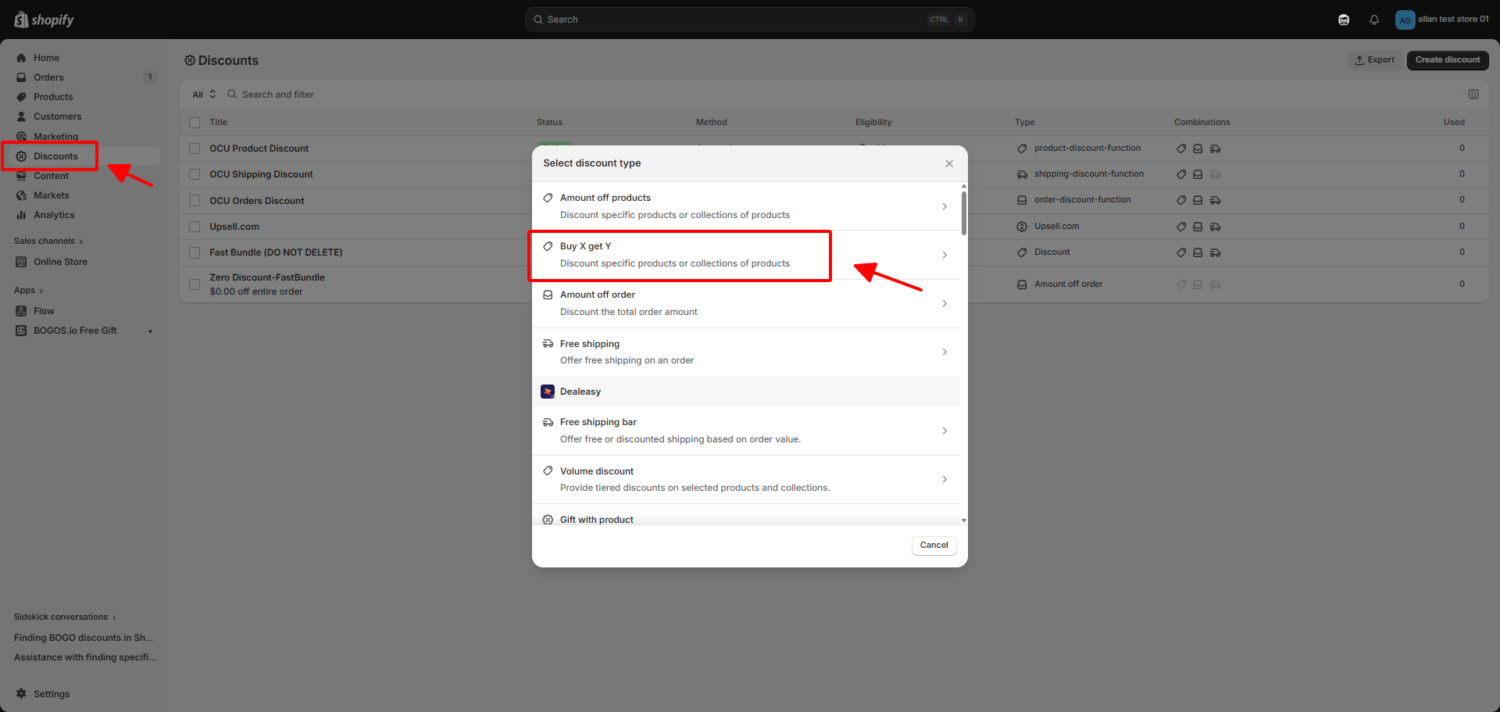Open BOGOS.io Free Gift app

(75, 330)
